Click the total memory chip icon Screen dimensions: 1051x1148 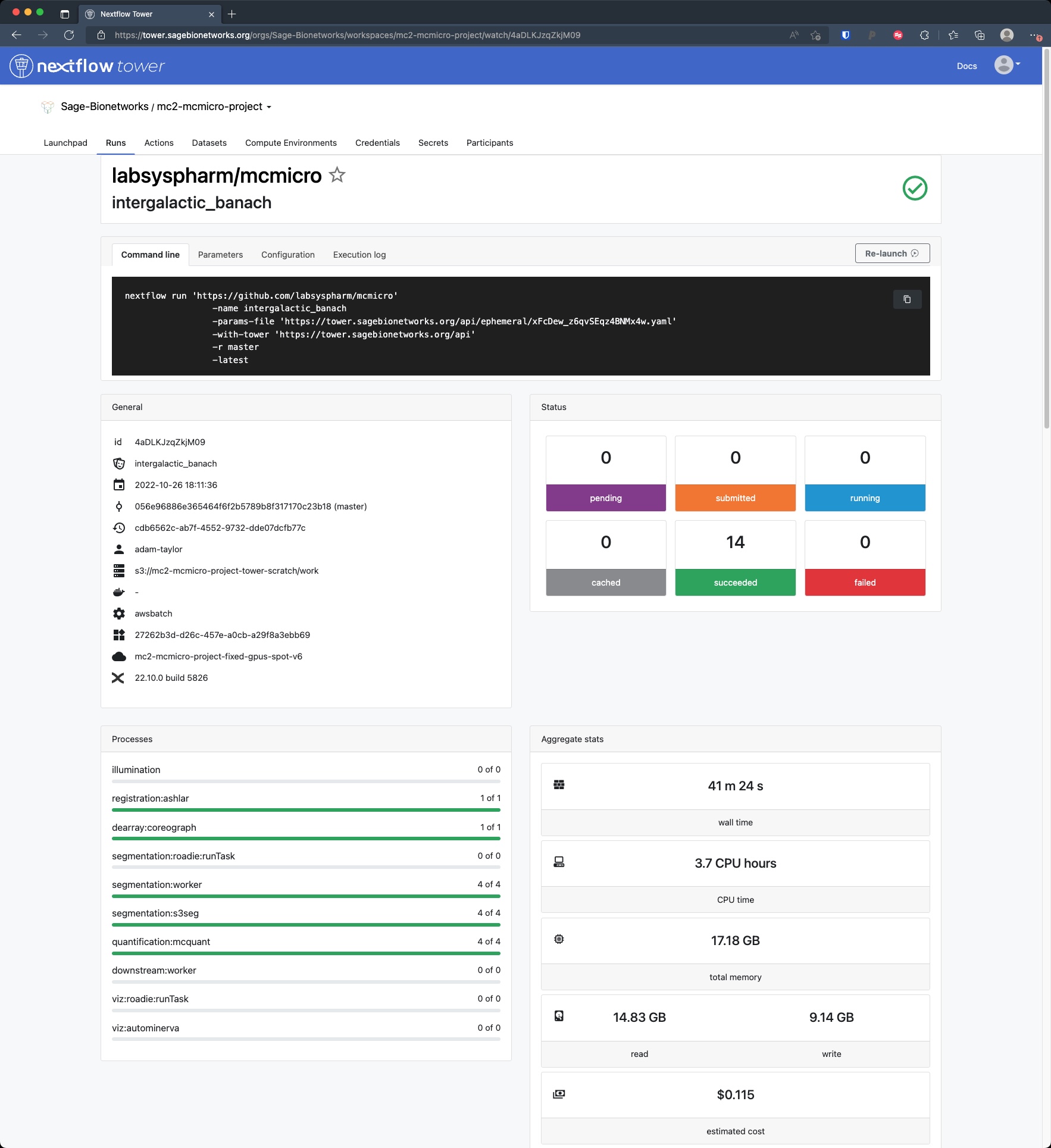558,939
